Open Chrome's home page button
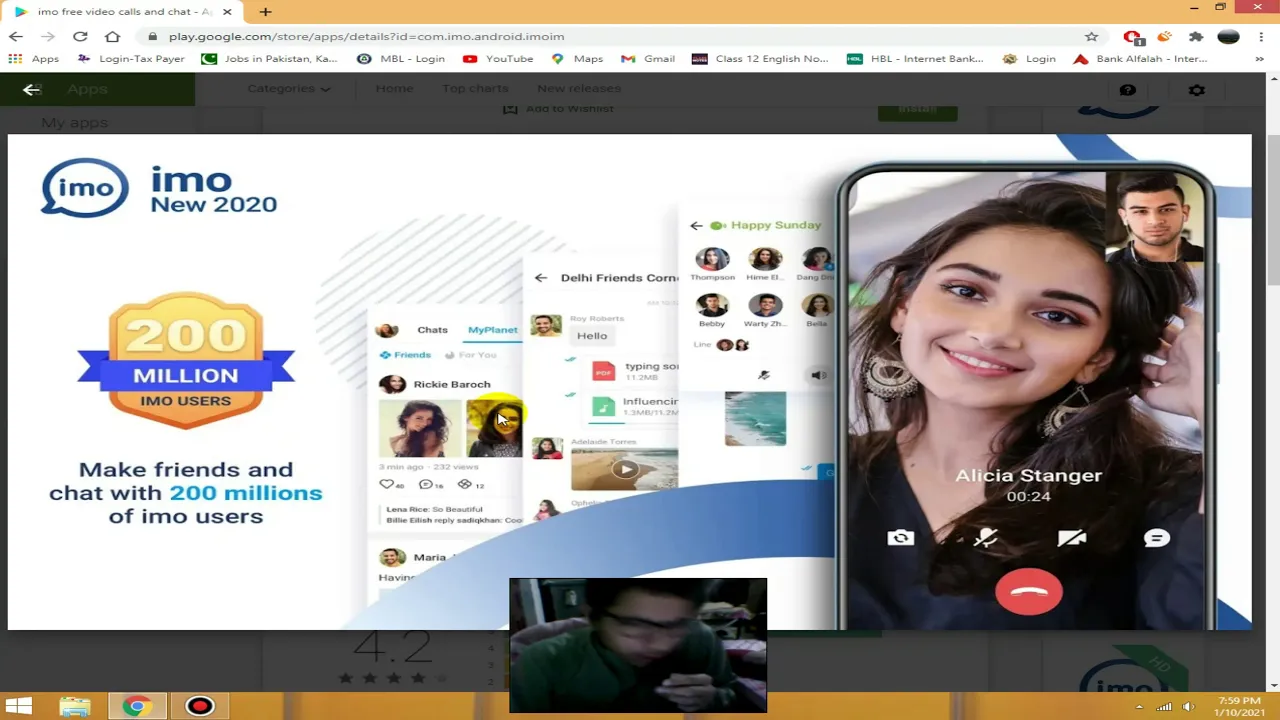 112,36
